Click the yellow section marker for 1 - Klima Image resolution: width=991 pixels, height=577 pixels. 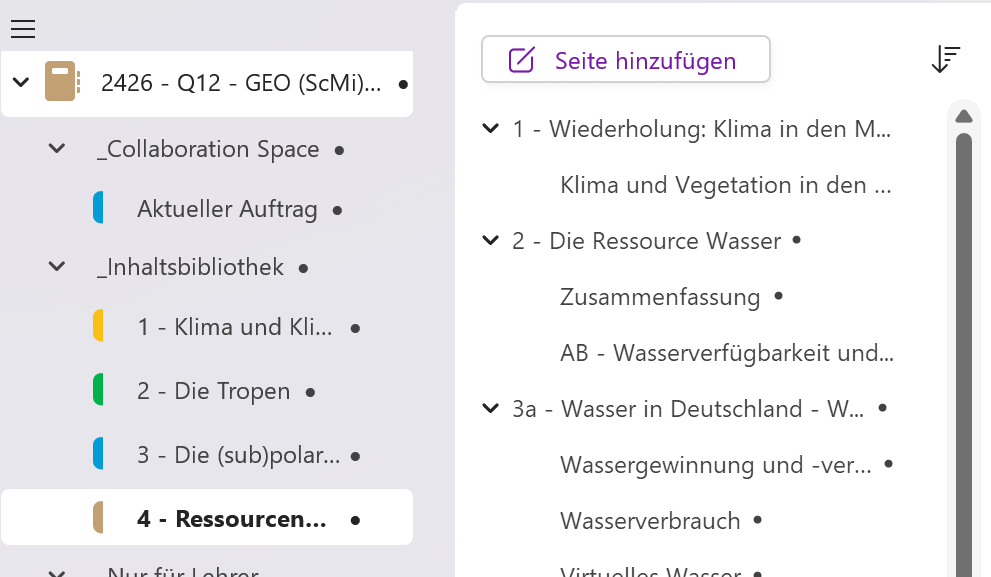(x=98, y=326)
